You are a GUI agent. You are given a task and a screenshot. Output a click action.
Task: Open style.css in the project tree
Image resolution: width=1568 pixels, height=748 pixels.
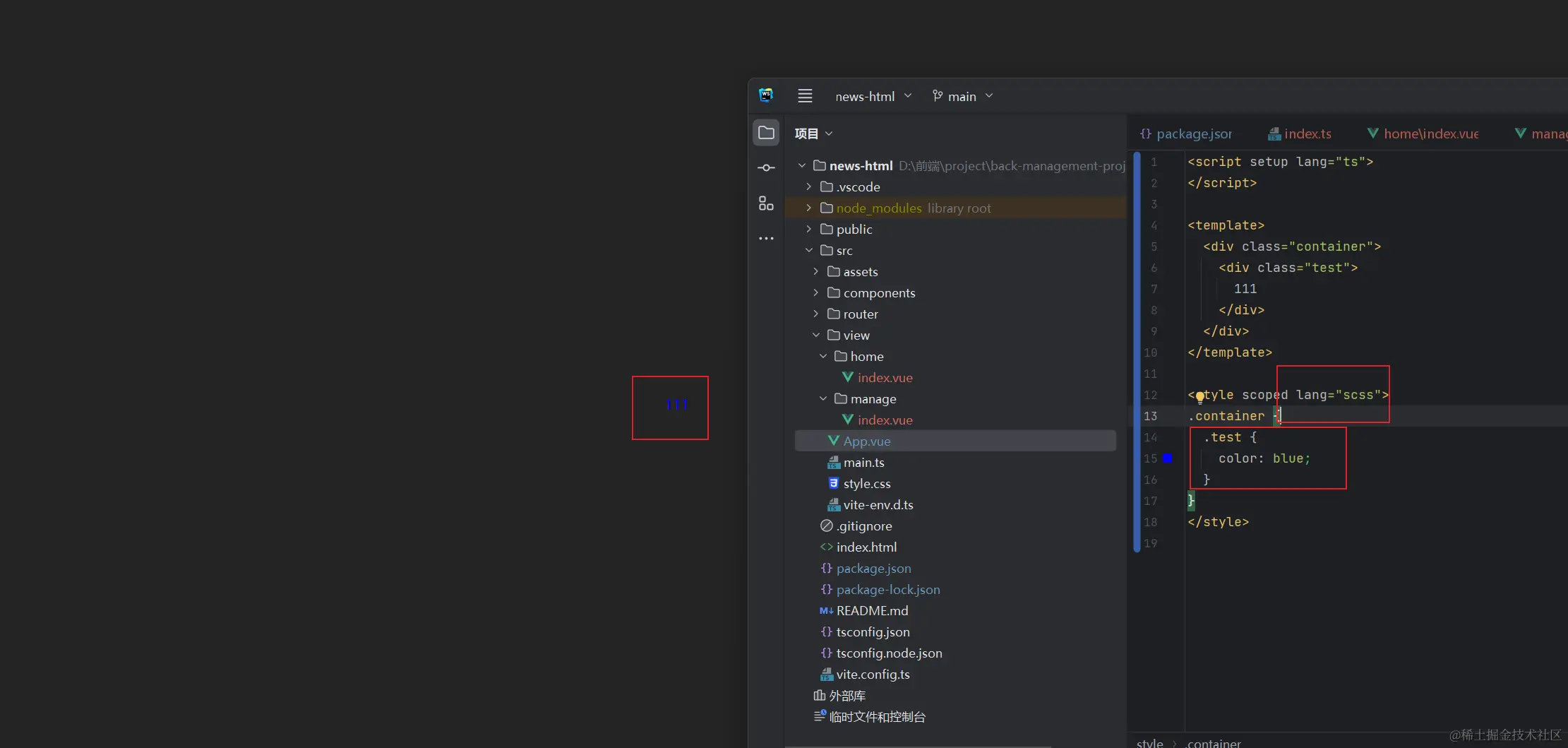859,484
